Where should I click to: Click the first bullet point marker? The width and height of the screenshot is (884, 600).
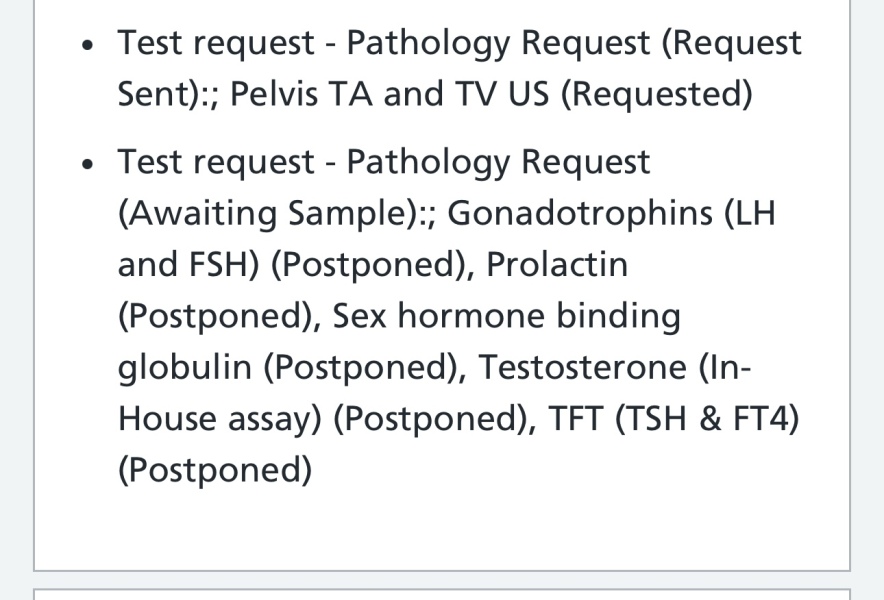tap(91, 45)
